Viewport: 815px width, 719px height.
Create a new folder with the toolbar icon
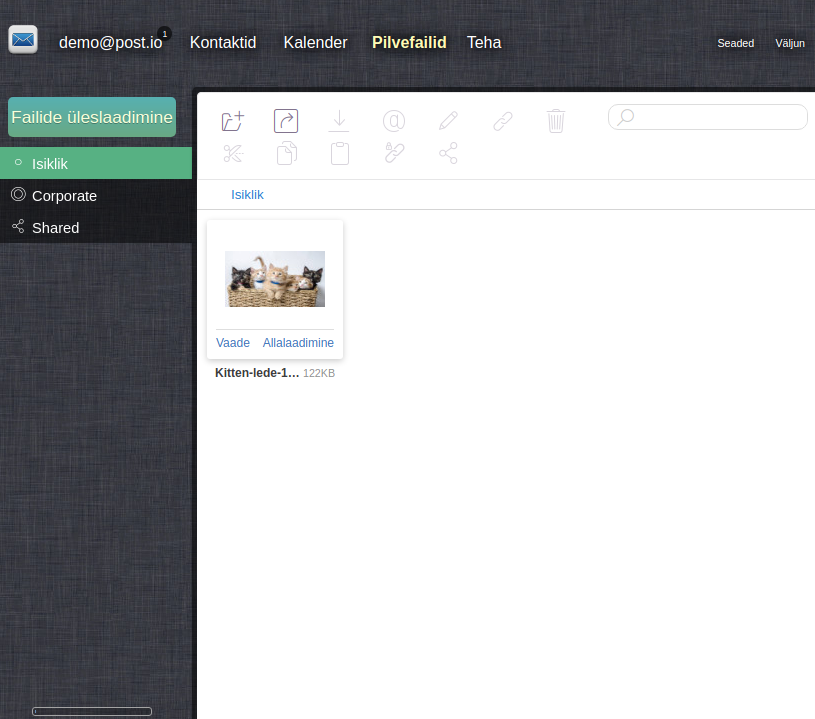click(x=232, y=121)
